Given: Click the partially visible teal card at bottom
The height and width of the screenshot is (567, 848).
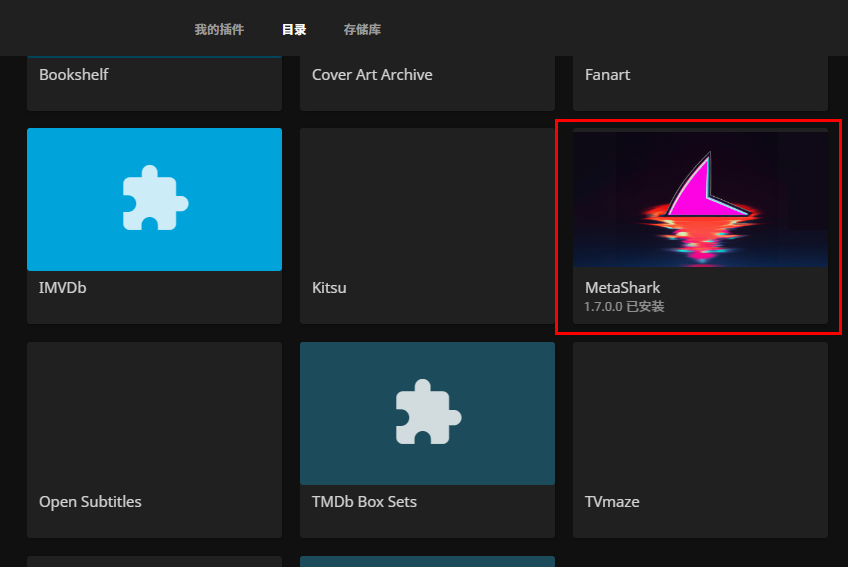Looking at the screenshot, I should coord(427,561).
